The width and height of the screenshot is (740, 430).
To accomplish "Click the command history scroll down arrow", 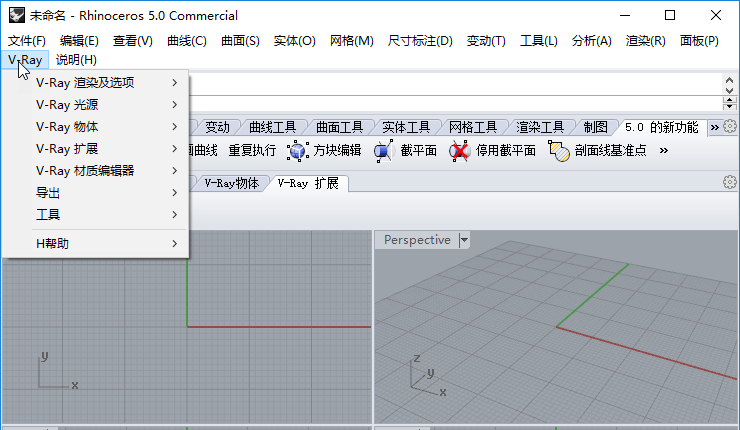I will [730, 90].
